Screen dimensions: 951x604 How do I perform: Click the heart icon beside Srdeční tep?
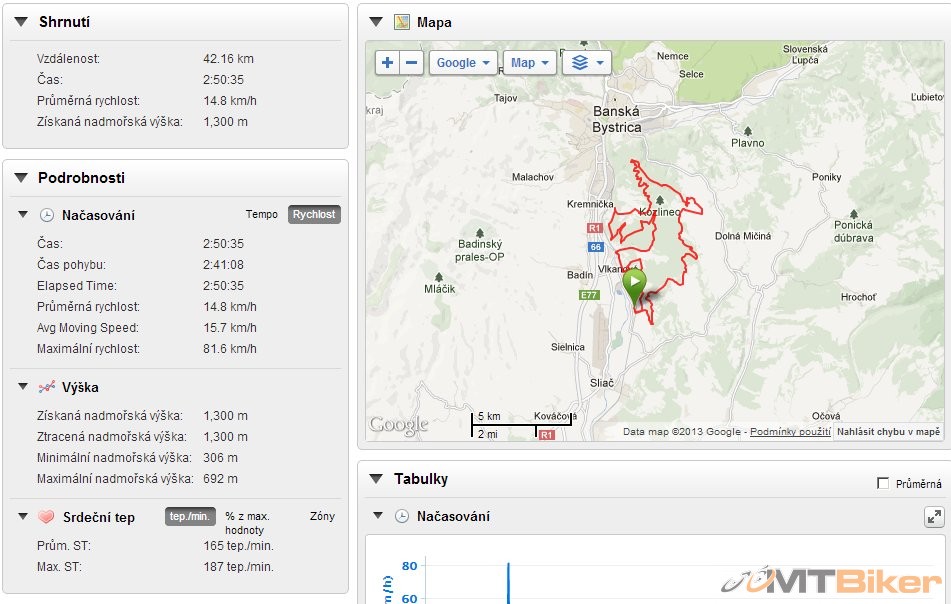tap(46, 517)
